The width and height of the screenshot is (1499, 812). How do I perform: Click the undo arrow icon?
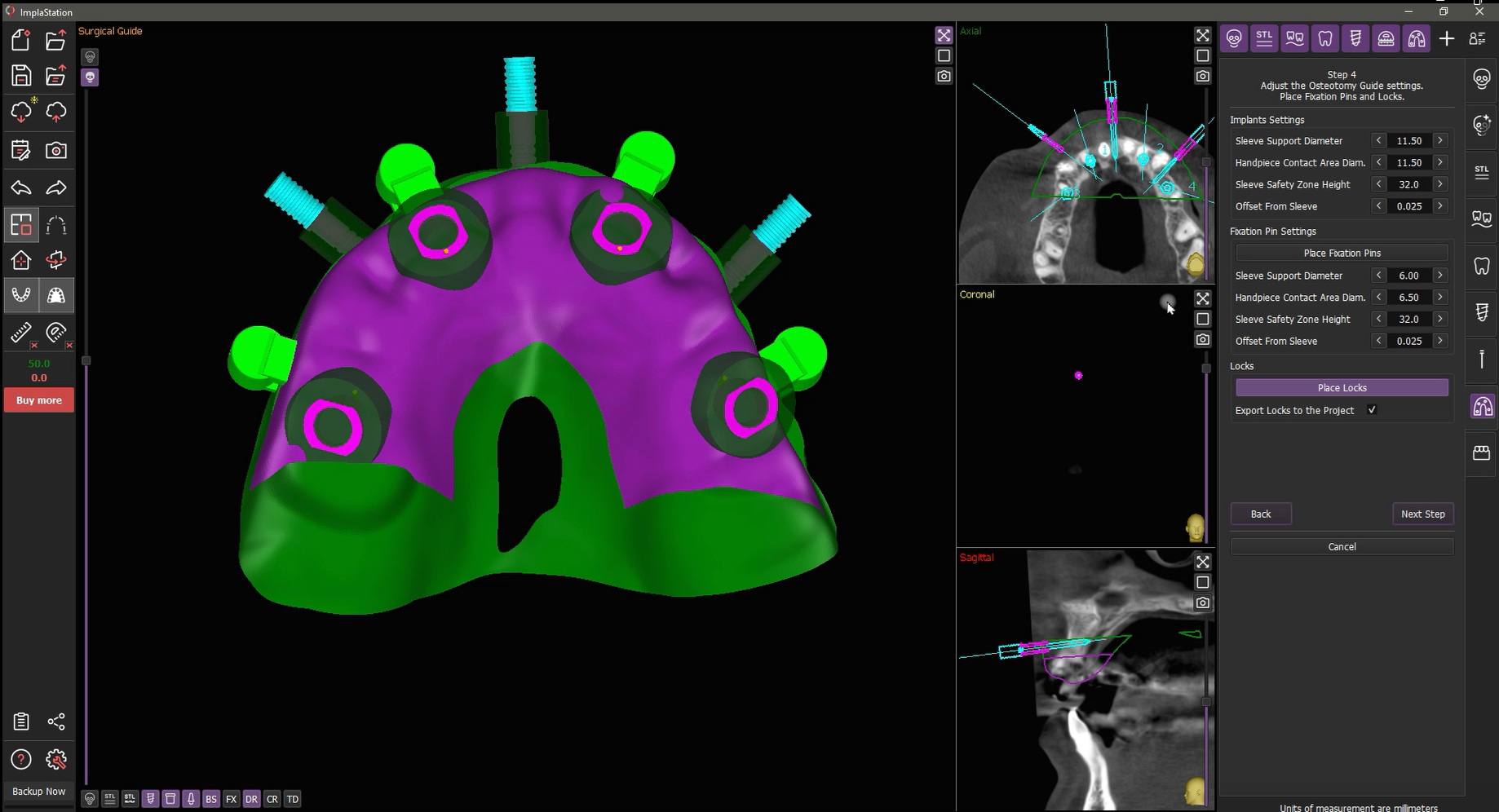click(21, 188)
